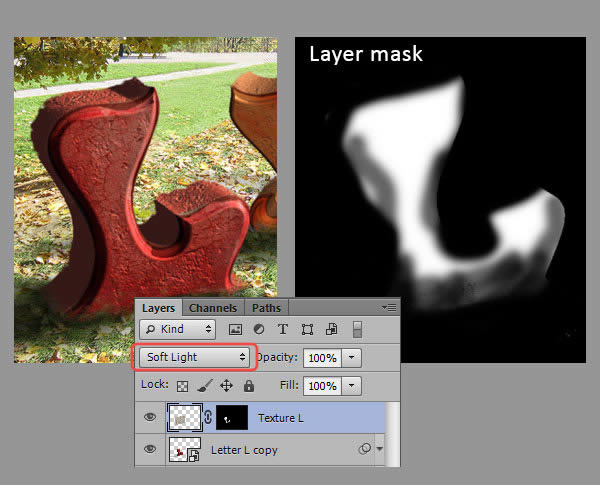This screenshot has height=485, width=600.
Task: Toggle layer filtering on/off switch
Action: [x=357, y=329]
